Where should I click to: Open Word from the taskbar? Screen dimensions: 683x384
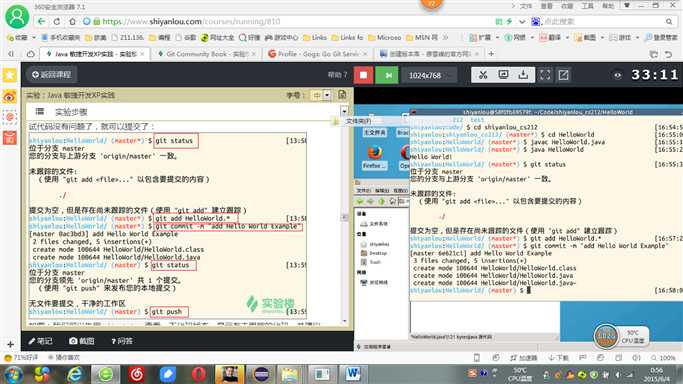pyautogui.click(x=353, y=374)
